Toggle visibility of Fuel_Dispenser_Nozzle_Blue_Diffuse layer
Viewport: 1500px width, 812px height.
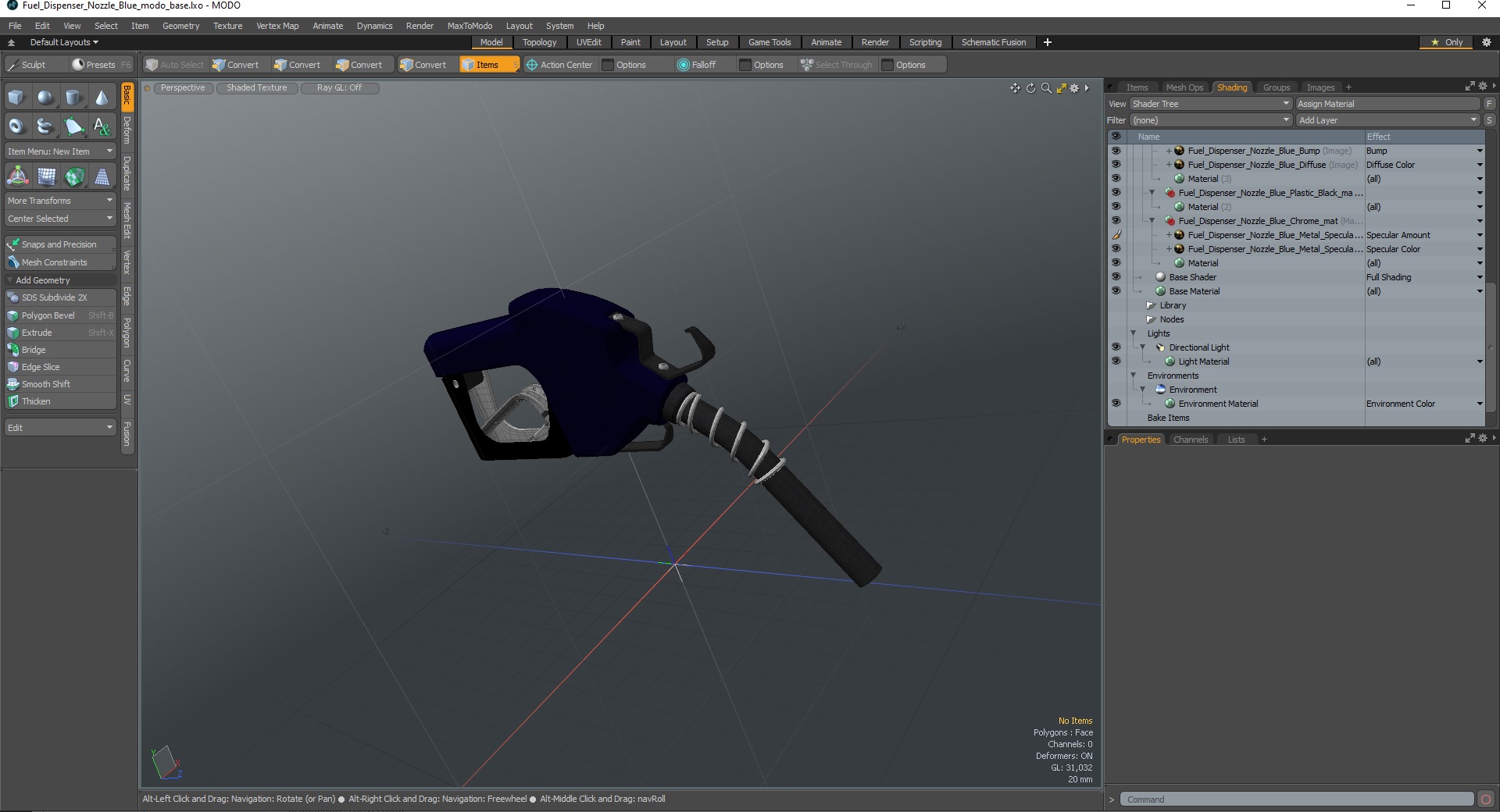pyautogui.click(x=1116, y=165)
